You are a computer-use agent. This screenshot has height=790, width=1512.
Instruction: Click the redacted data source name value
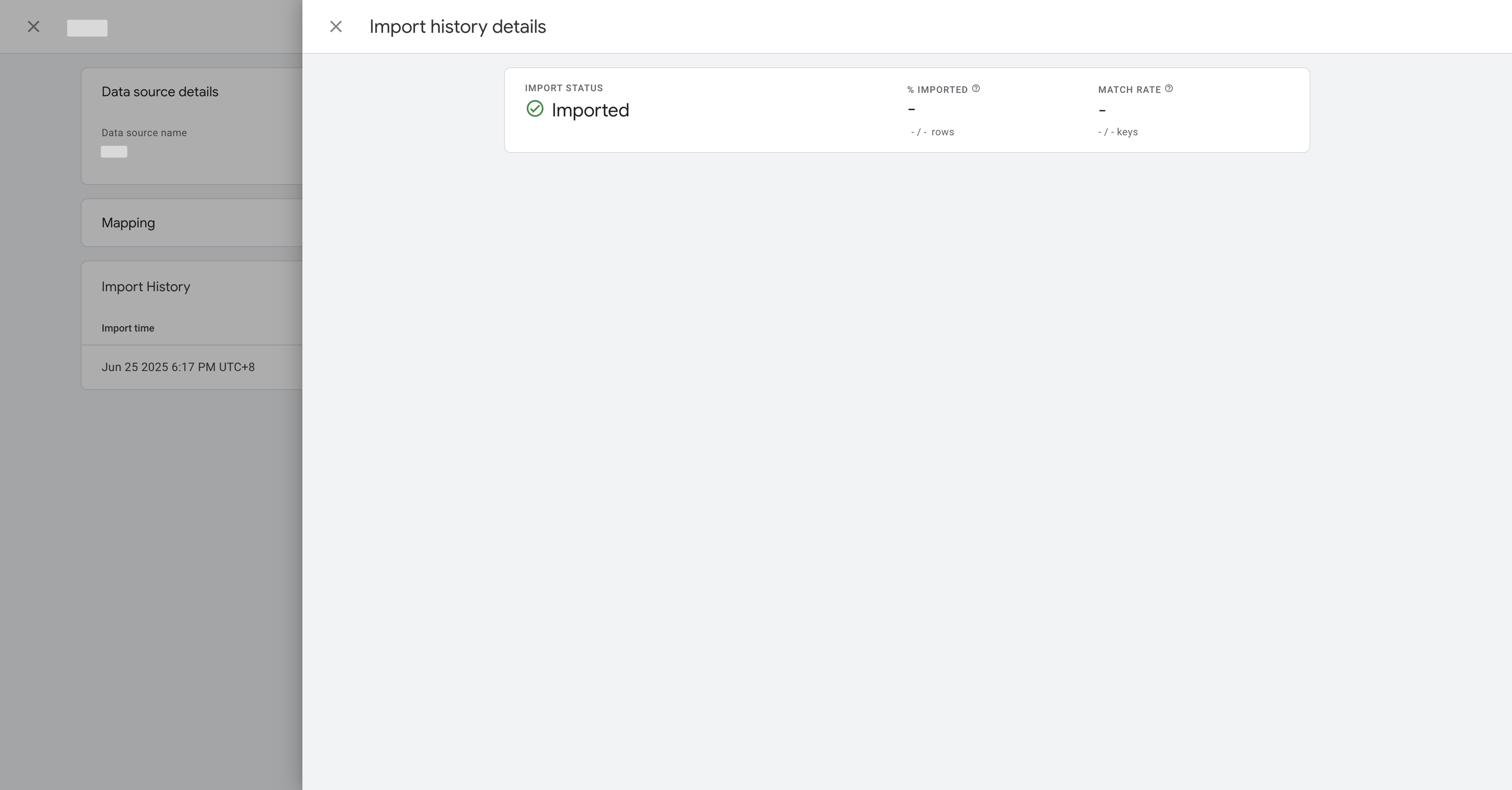point(114,152)
